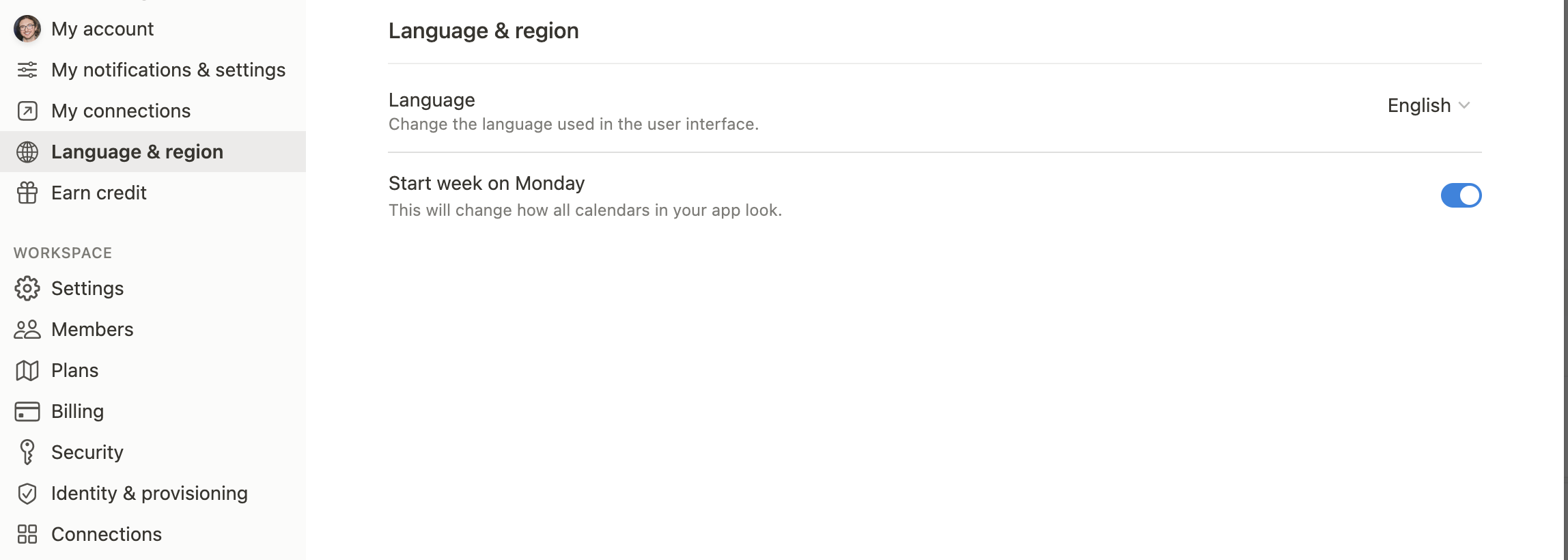Click the My notifications sliders icon
The width and height of the screenshot is (1568, 560).
[x=27, y=70]
